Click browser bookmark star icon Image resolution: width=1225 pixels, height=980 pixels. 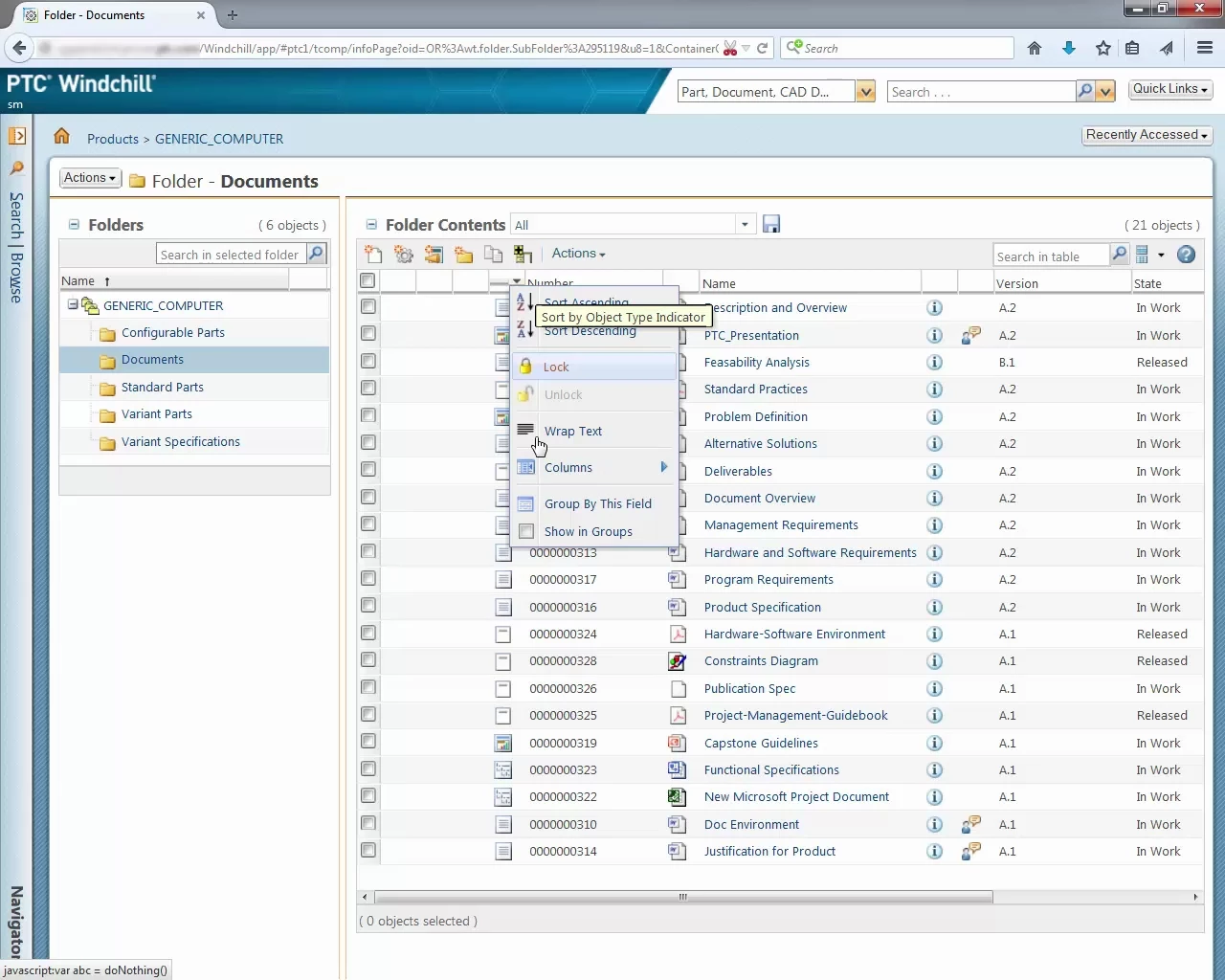pos(1103,48)
